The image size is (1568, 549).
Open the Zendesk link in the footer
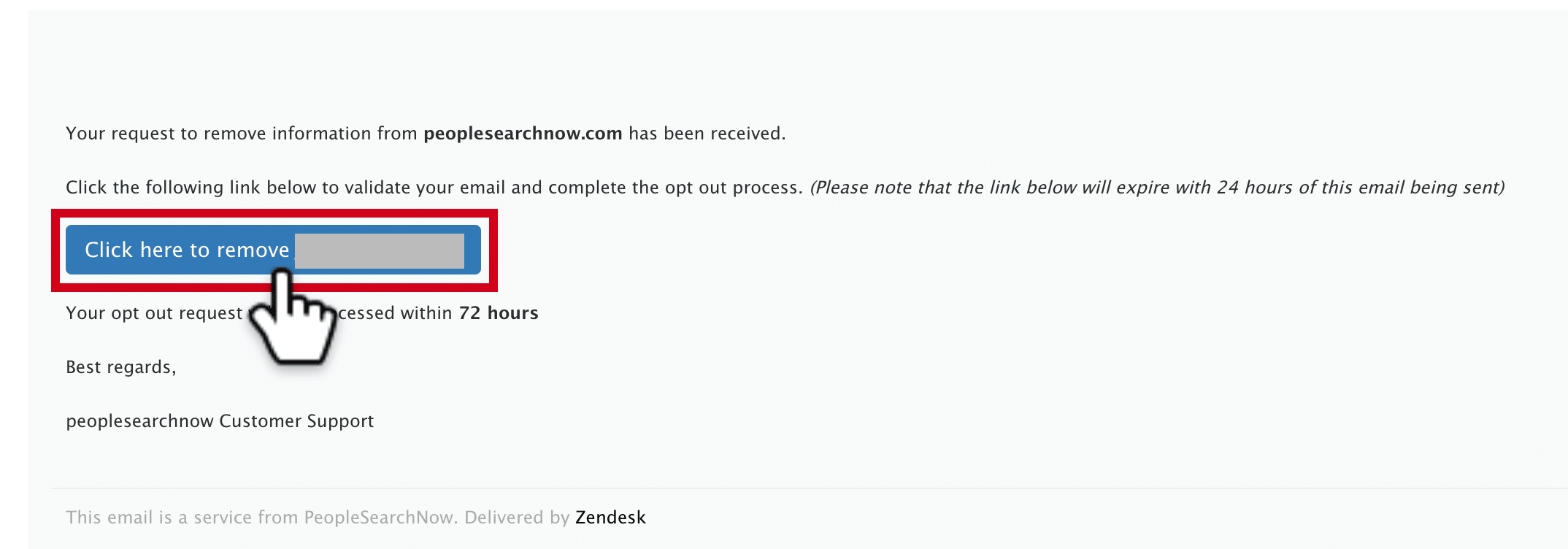coord(610,518)
